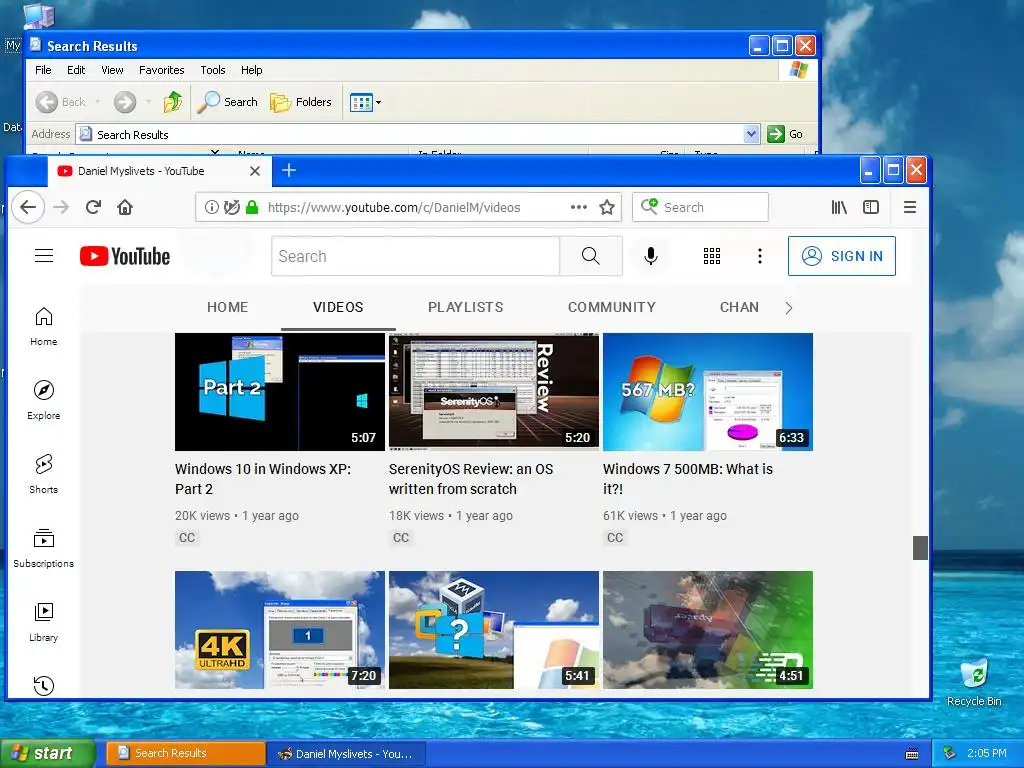Open YouTube settings three-dot menu
This screenshot has width=1024, height=768.
coord(760,256)
